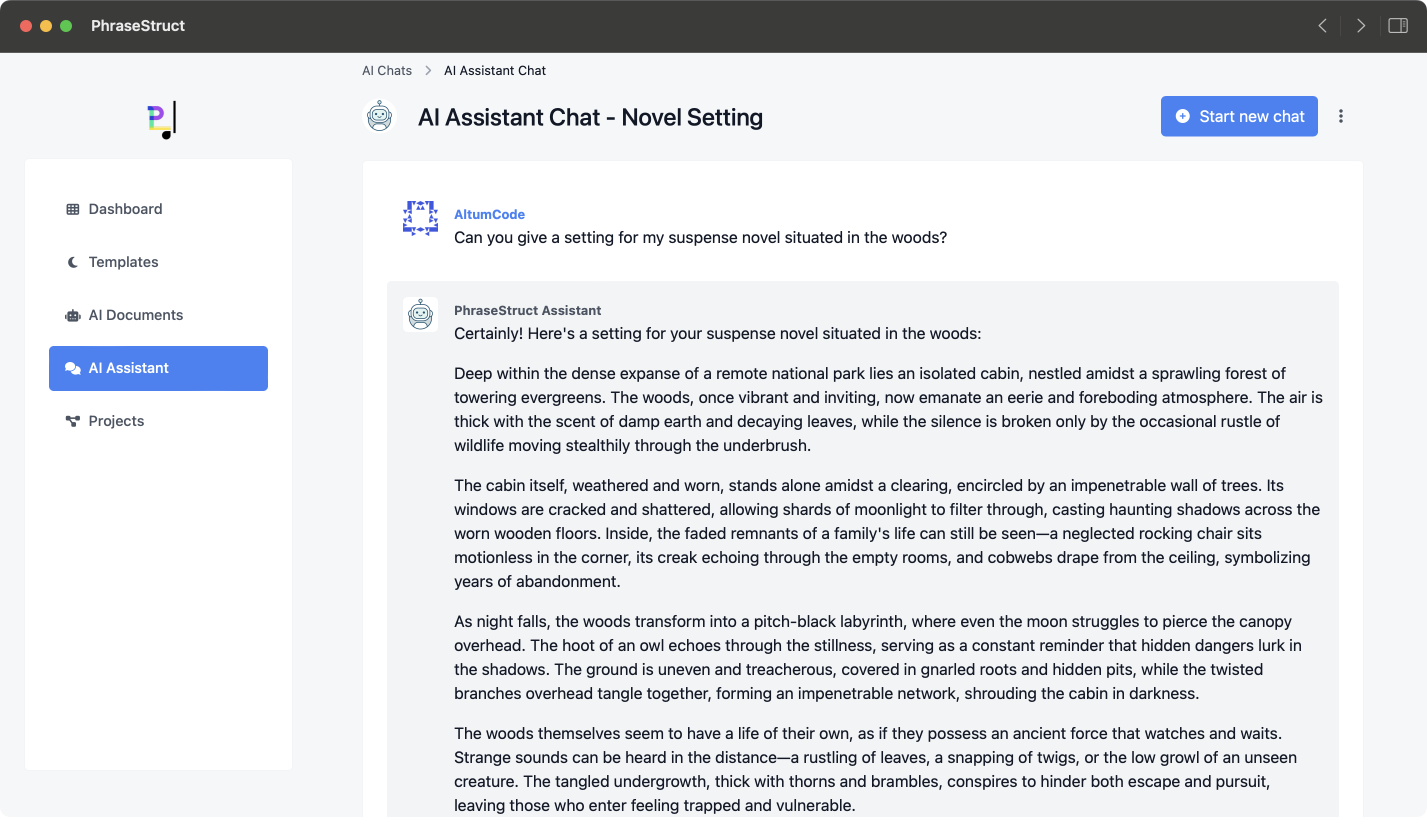Click the PhraseStruct logo in sidebar
Image resolution: width=1427 pixels, height=817 pixels.
point(160,118)
